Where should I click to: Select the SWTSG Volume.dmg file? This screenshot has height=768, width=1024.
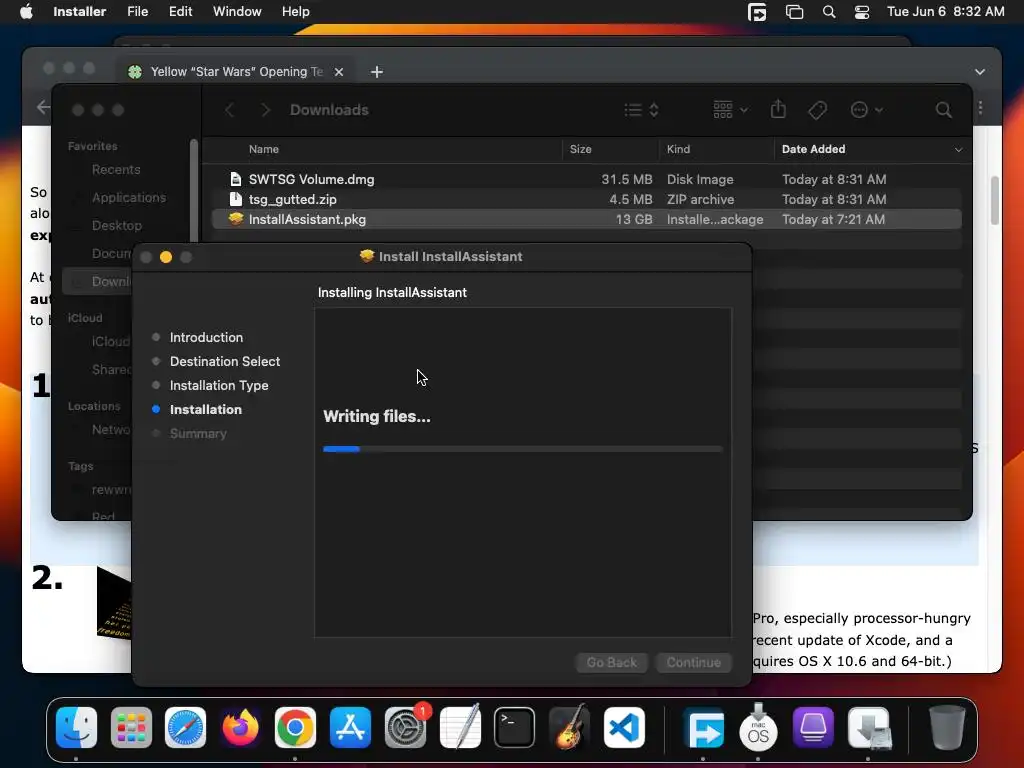tap(586, 179)
